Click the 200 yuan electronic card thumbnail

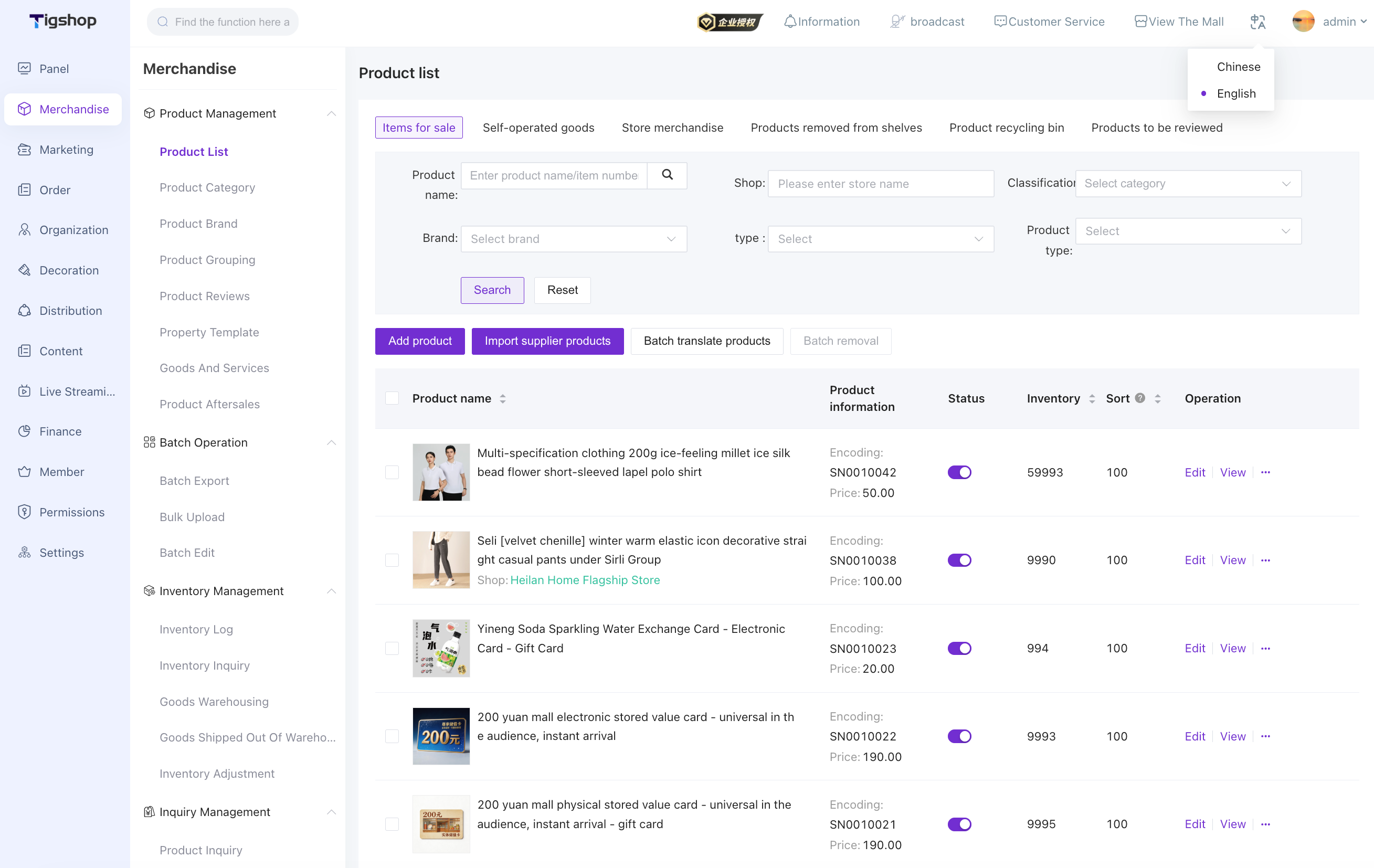[441, 736]
